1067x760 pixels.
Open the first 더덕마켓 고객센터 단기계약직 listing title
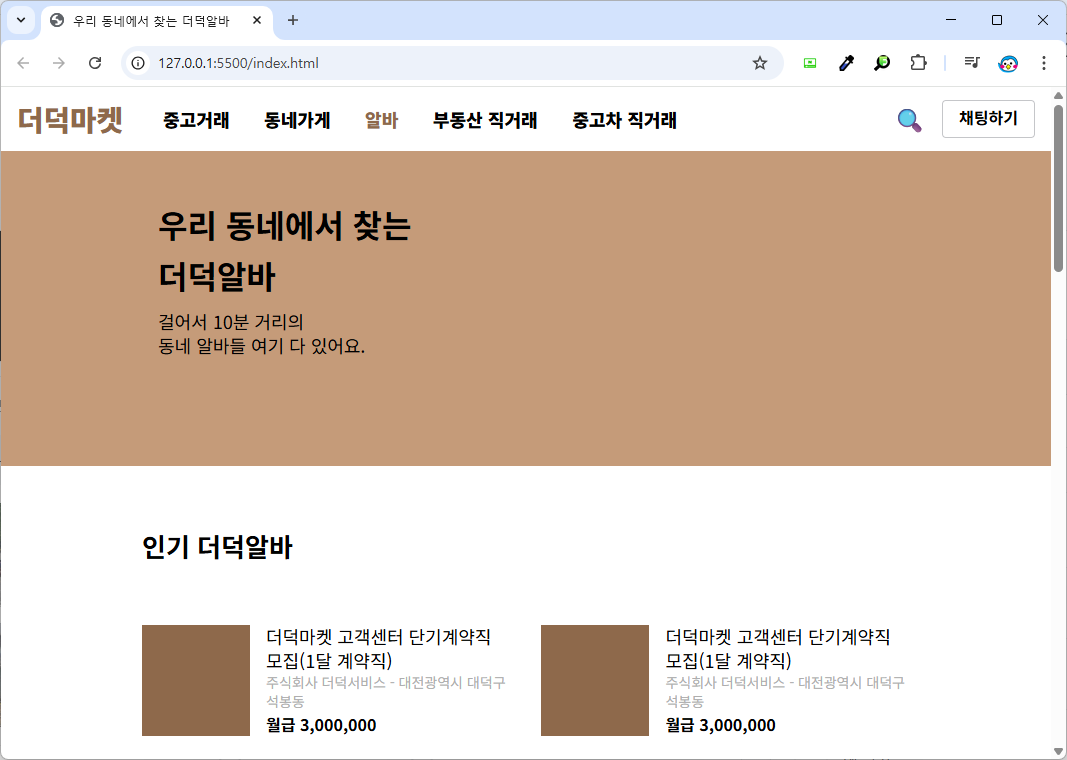pos(378,648)
